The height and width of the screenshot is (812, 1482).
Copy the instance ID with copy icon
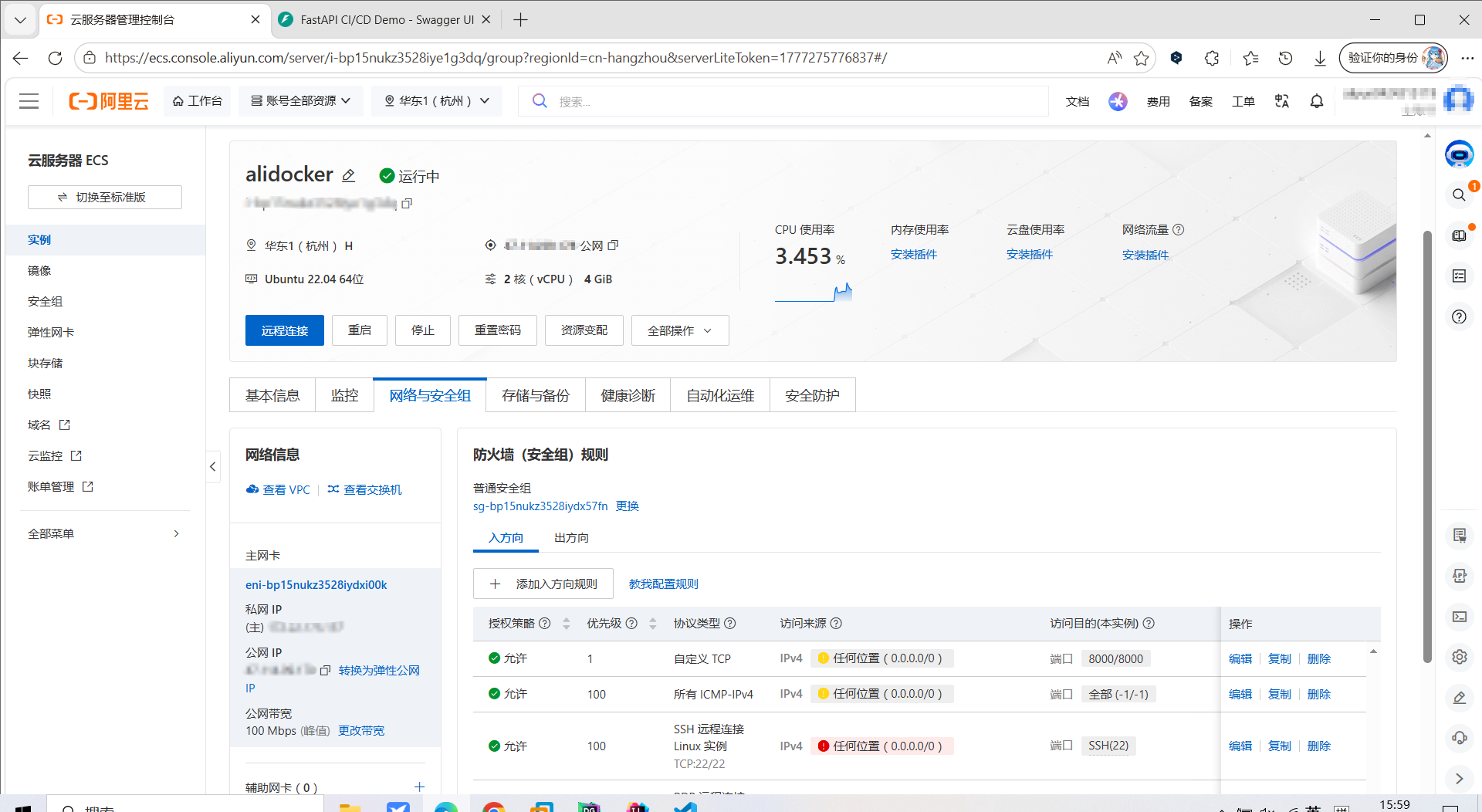[407, 203]
